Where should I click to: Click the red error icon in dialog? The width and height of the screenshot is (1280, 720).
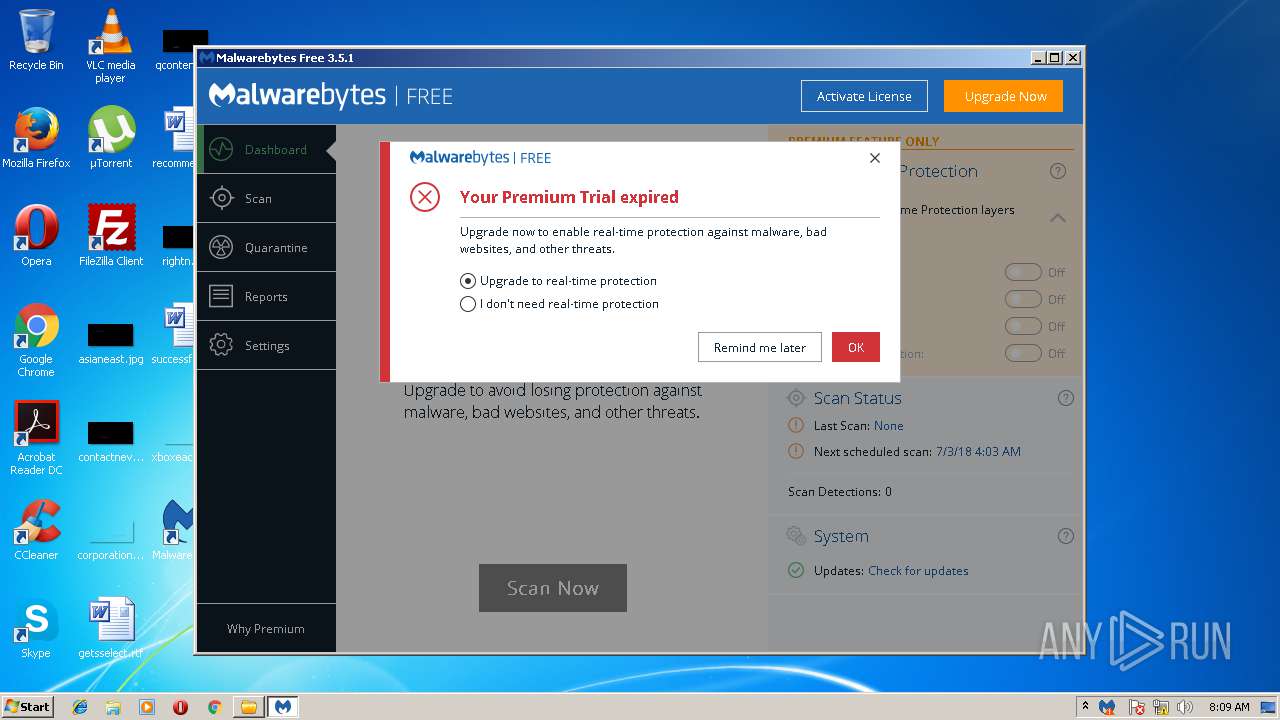click(425, 197)
